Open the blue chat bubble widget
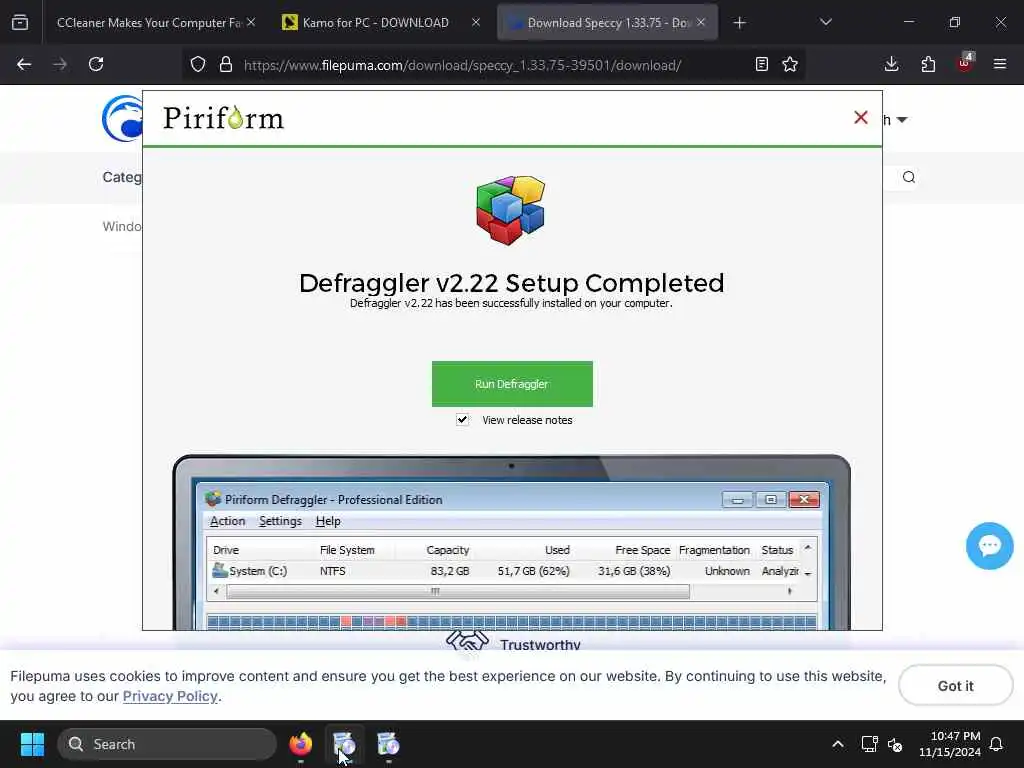The width and height of the screenshot is (1024, 768). (989, 546)
